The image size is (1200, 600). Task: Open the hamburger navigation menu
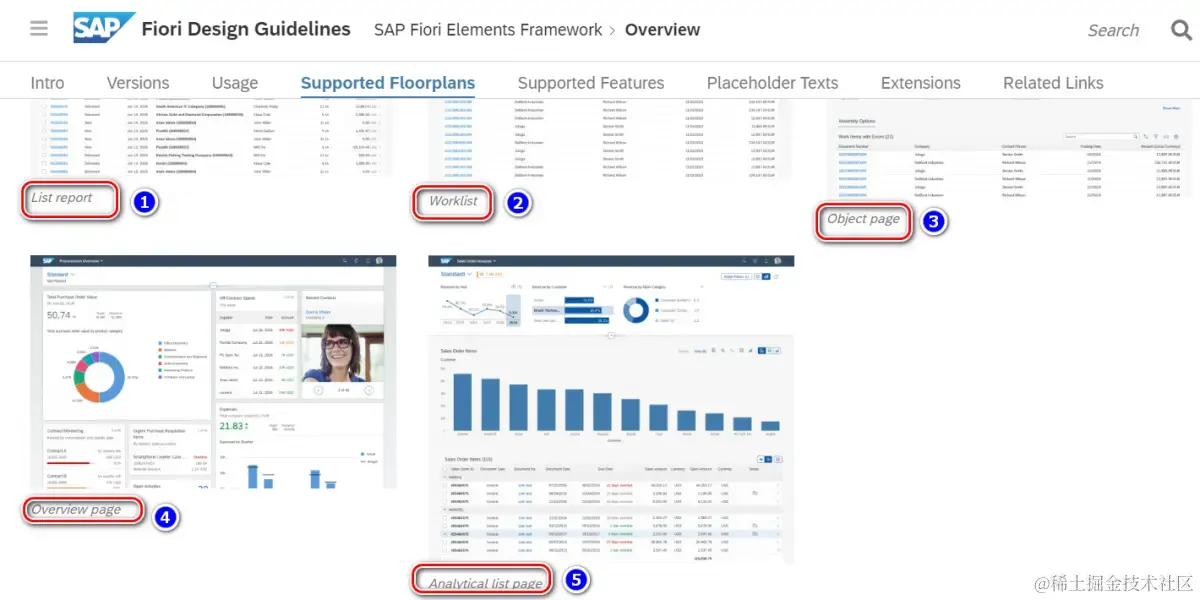coord(39,28)
